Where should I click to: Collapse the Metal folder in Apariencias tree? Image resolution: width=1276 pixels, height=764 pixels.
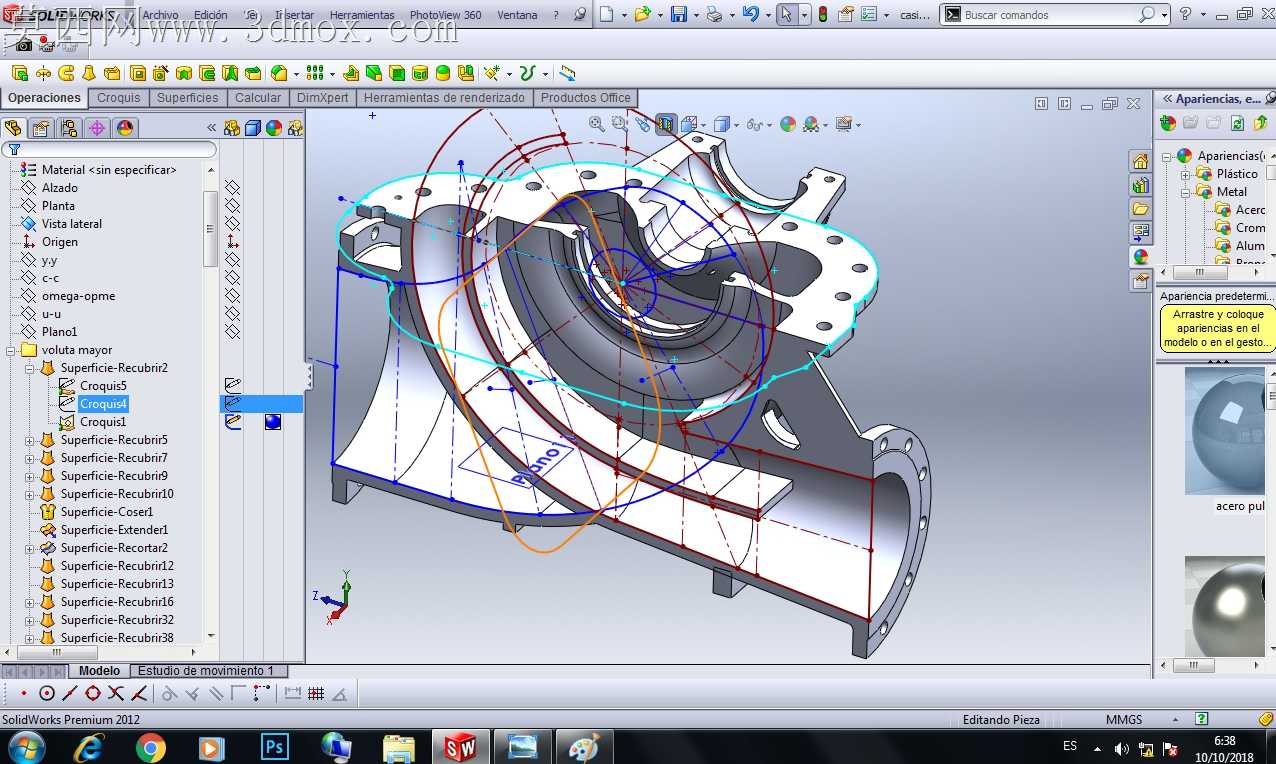[1187, 192]
